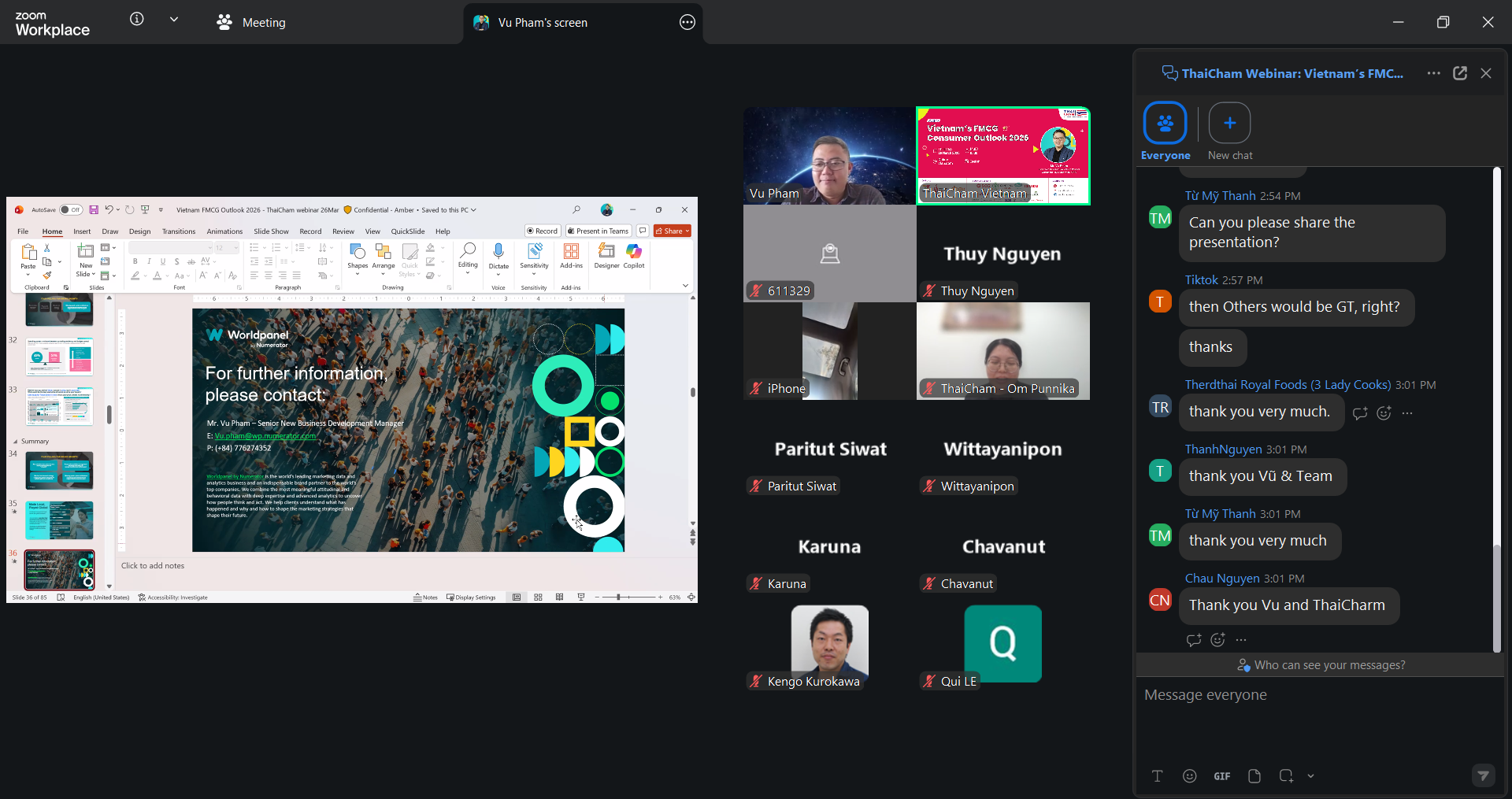Open meeting information icon
This screenshot has height=799, width=1512.
point(137,20)
